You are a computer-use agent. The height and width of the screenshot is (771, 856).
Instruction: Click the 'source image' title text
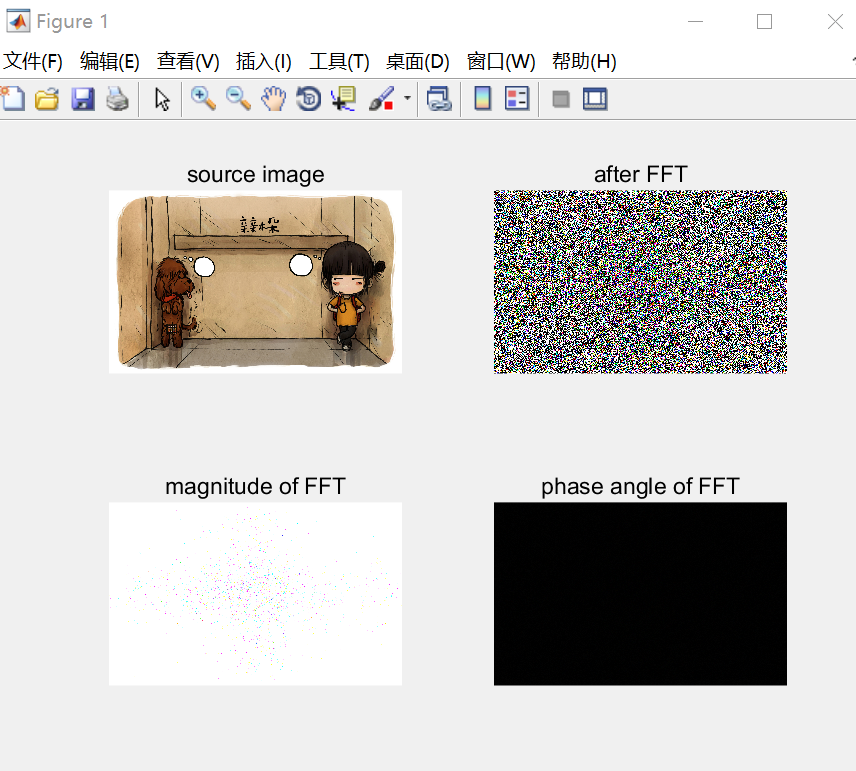click(x=255, y=175)
